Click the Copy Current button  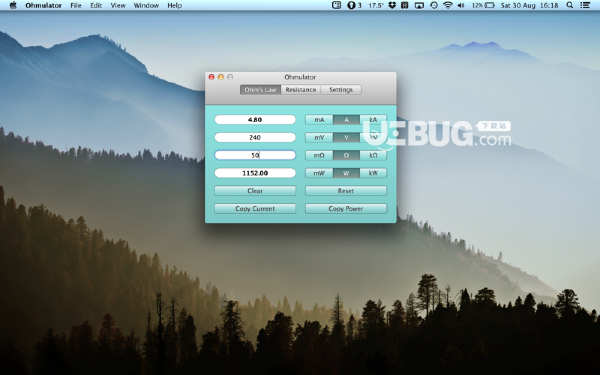(x=255, y=209)
